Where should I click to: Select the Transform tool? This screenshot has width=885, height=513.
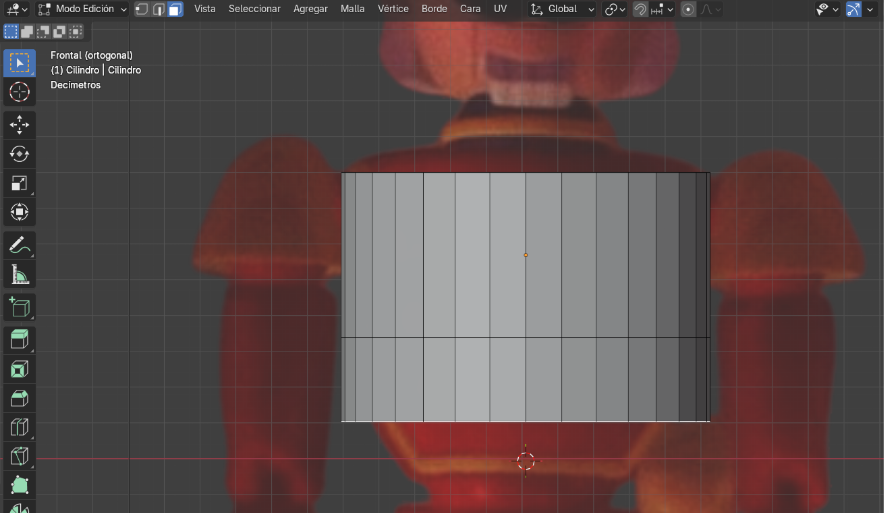click(x=19, y=212)
